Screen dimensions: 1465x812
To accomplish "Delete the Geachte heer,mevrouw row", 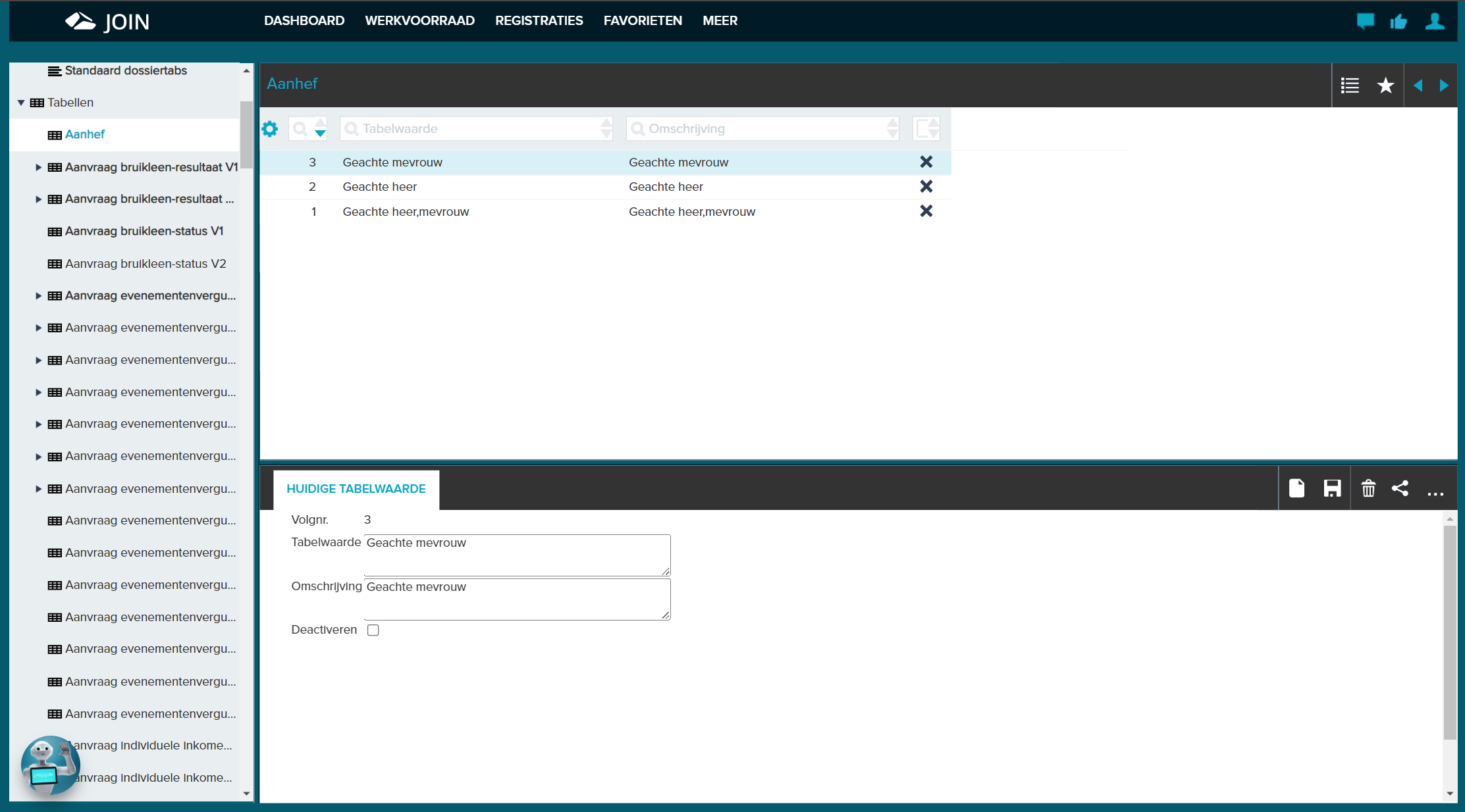I will [926, 211].
